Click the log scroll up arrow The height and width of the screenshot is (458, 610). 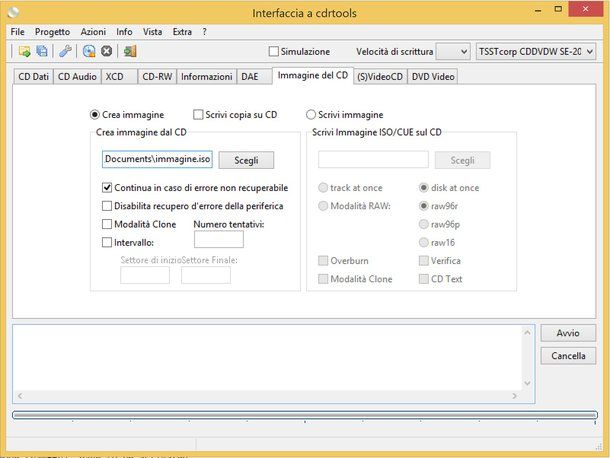point(528,333)
